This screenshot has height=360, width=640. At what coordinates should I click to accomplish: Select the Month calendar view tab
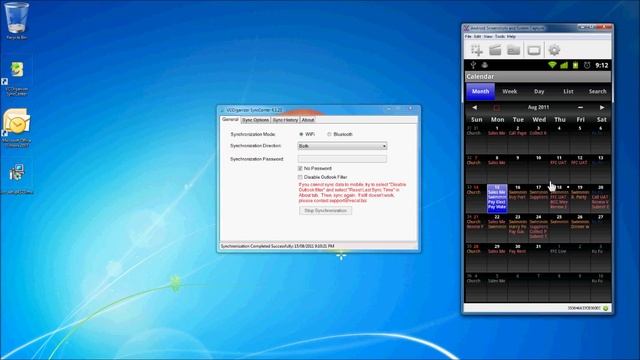[480, 91]
